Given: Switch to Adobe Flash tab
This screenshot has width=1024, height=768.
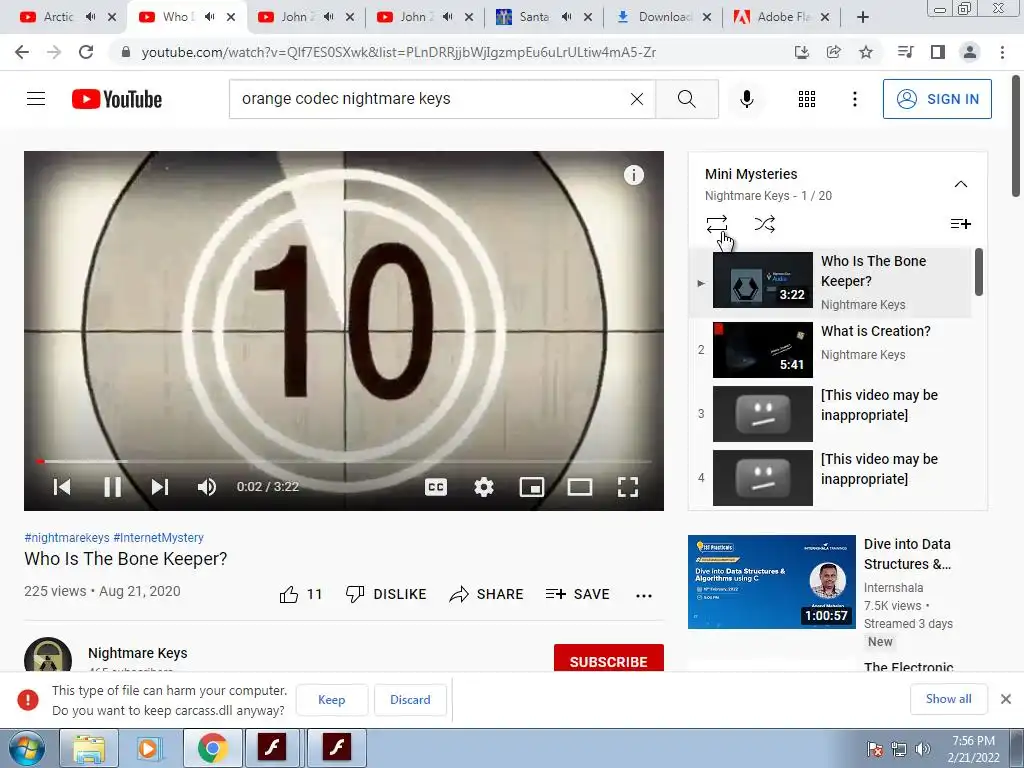Looking at the screenshot, I should click(x=782, y=17).
